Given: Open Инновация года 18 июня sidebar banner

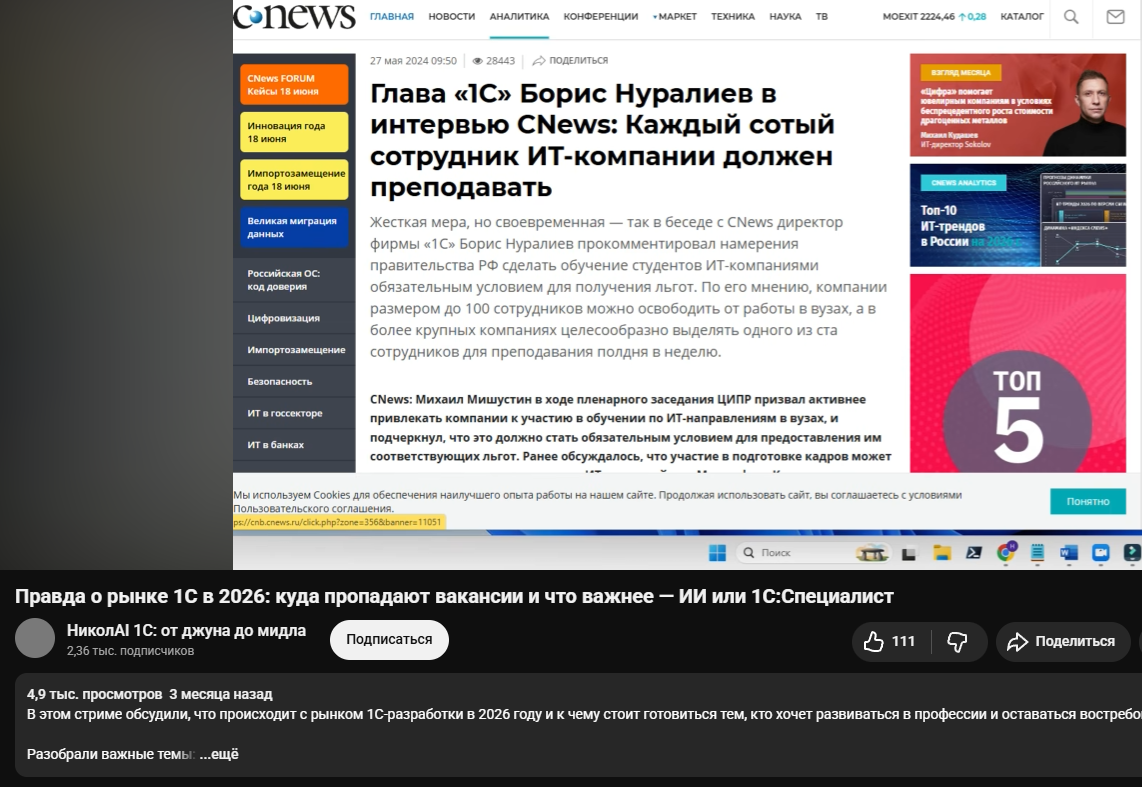Looking at the screenshot, I should 294,132.
